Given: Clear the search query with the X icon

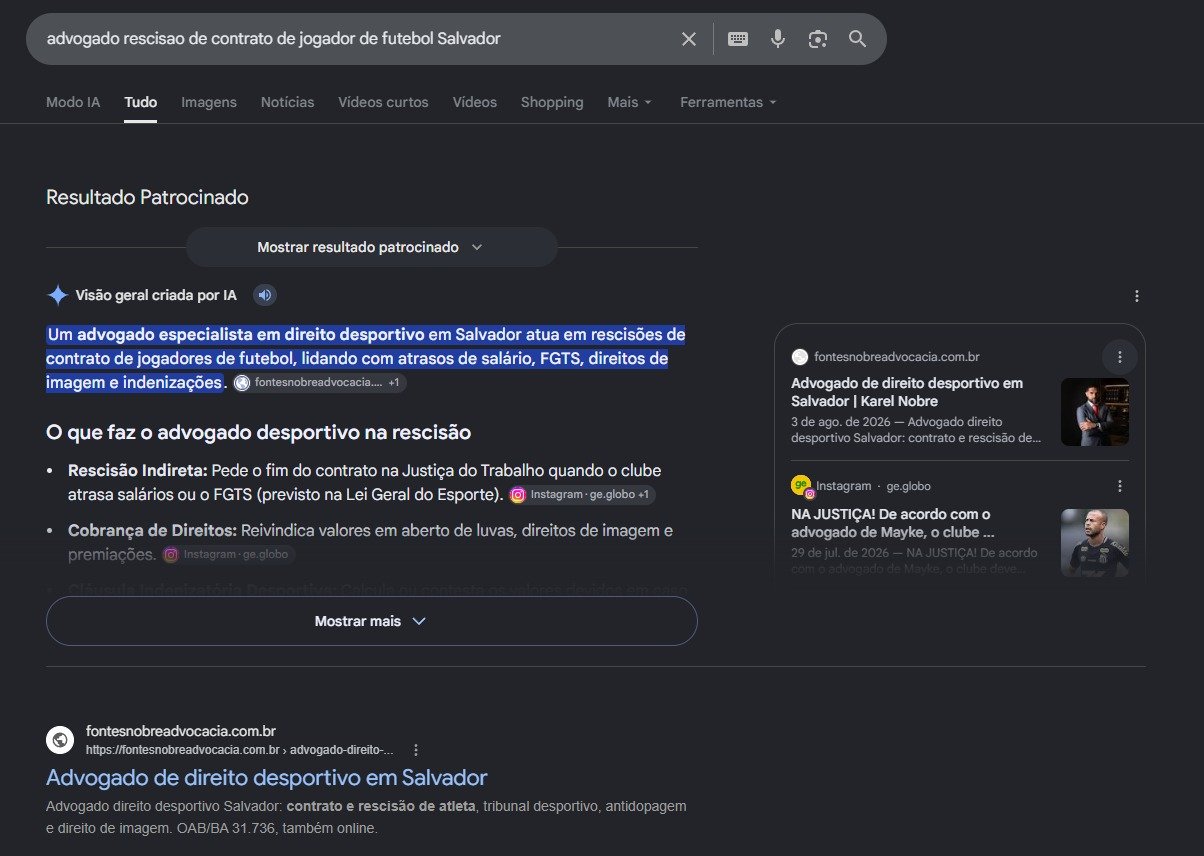Looking at the screenshot, I should (689, 39).
